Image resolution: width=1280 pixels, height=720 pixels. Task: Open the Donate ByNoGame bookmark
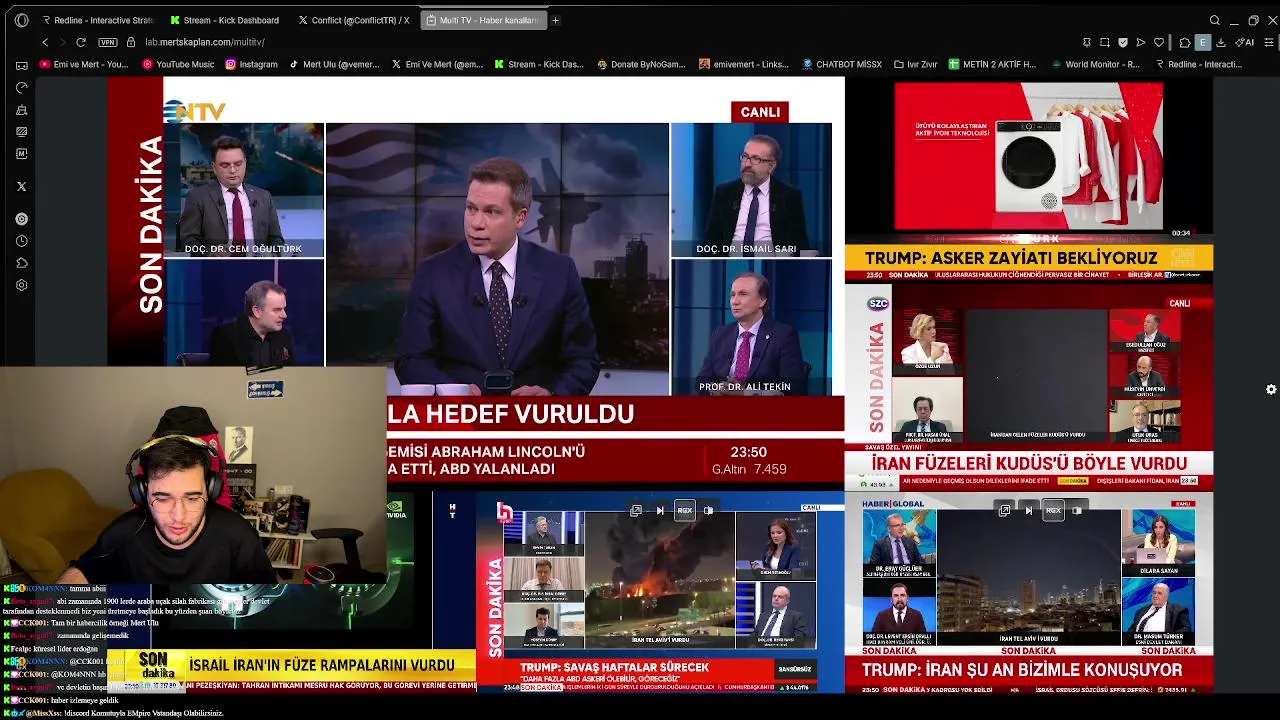tap(641, 64)
